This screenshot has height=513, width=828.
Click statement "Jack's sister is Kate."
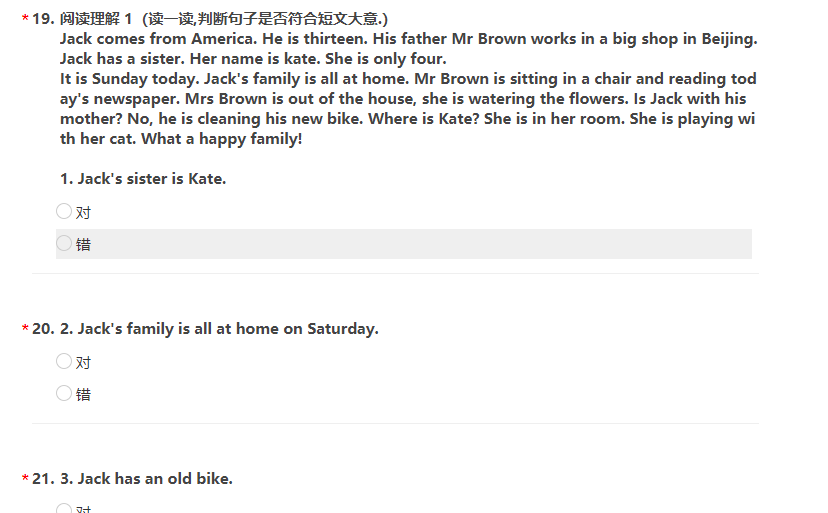pyautogui.click(x=143, y=179)
